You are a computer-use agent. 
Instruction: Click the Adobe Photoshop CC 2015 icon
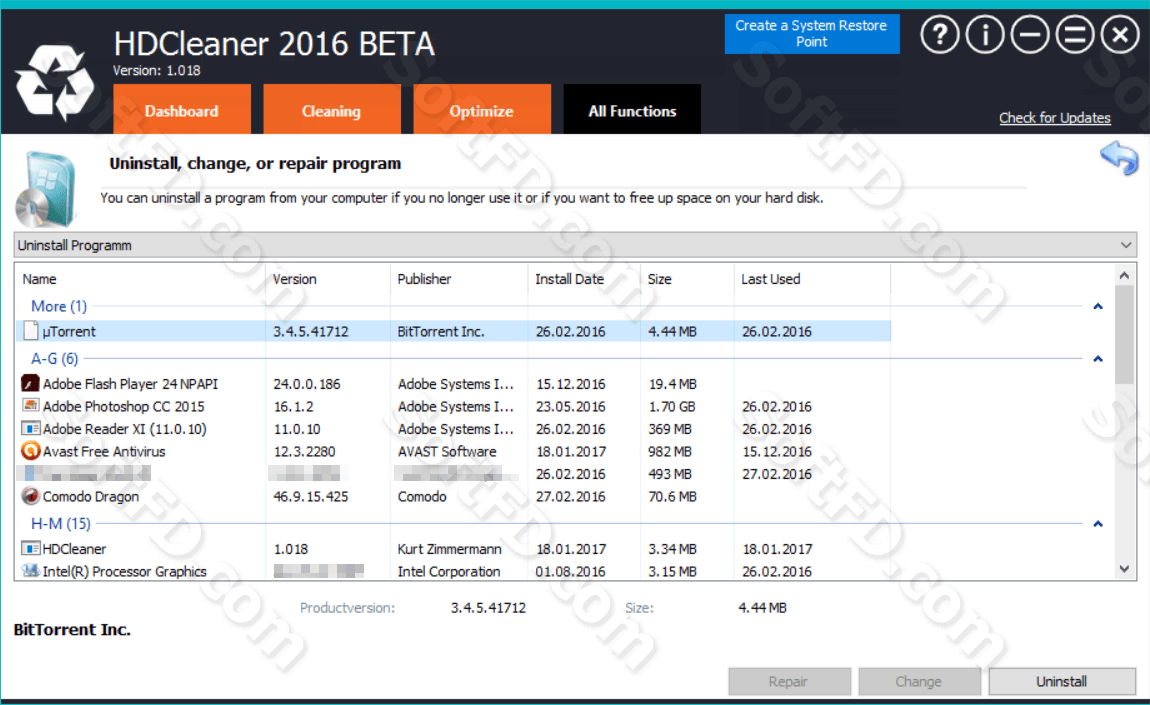(30, 406)
